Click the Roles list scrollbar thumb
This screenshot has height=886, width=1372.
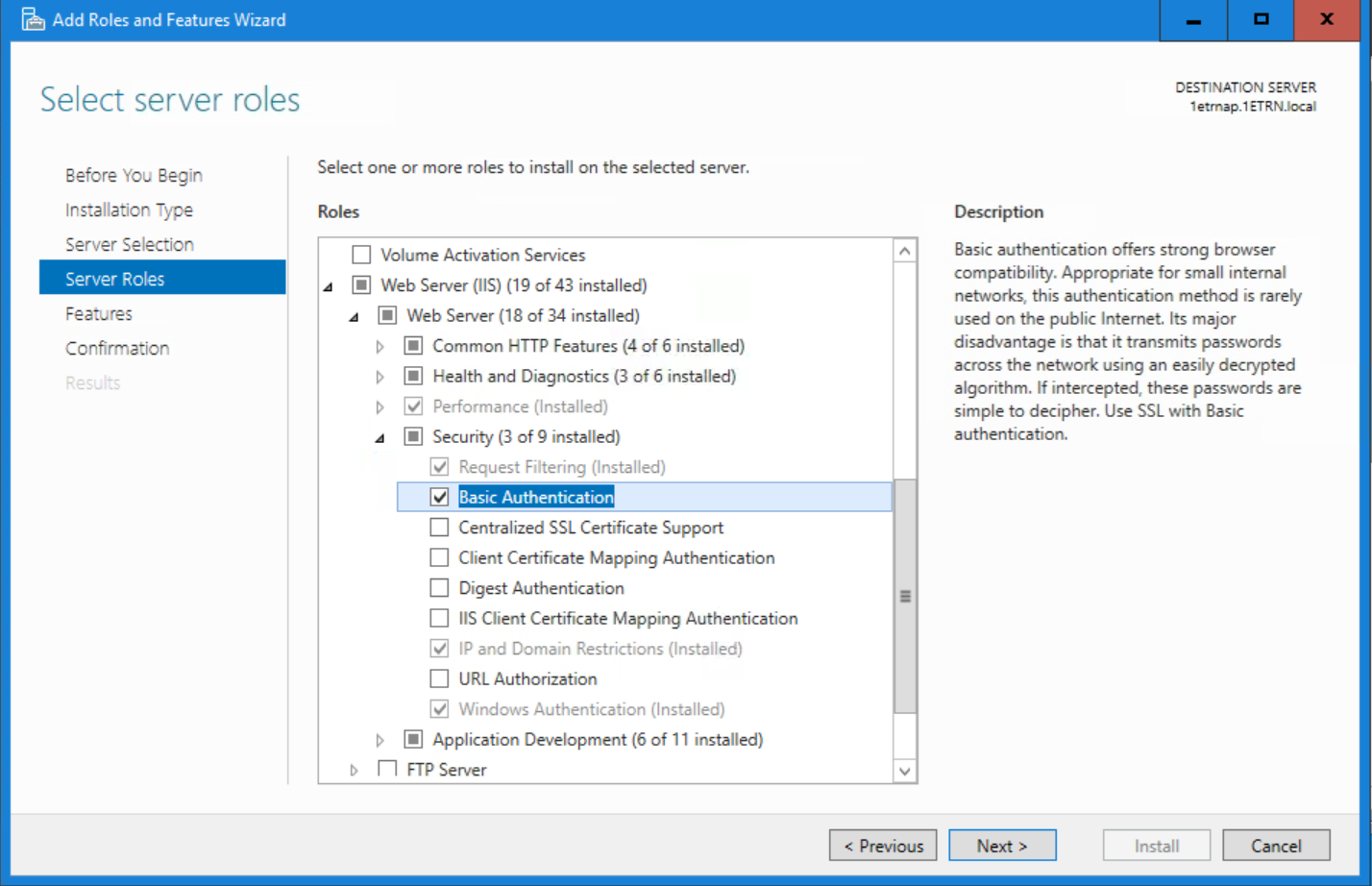pos(904,596)
